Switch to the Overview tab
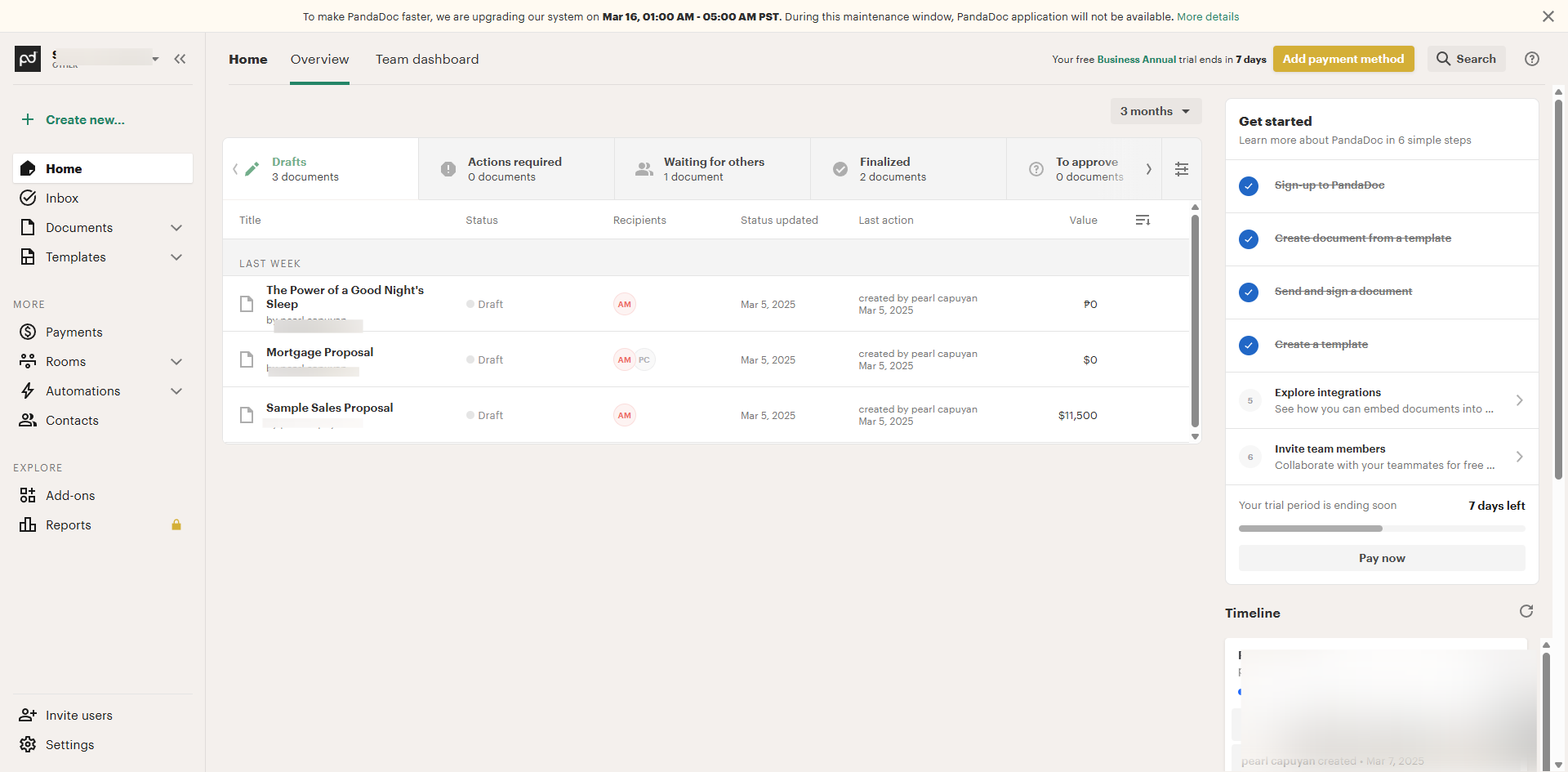This screenshot has height=772, width=1568. coord(319,59)
